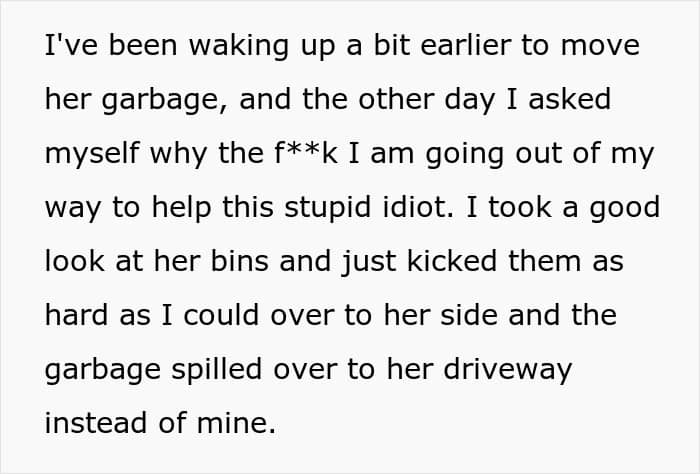Click the word "hard" in the paragraph

click(80, 317)
